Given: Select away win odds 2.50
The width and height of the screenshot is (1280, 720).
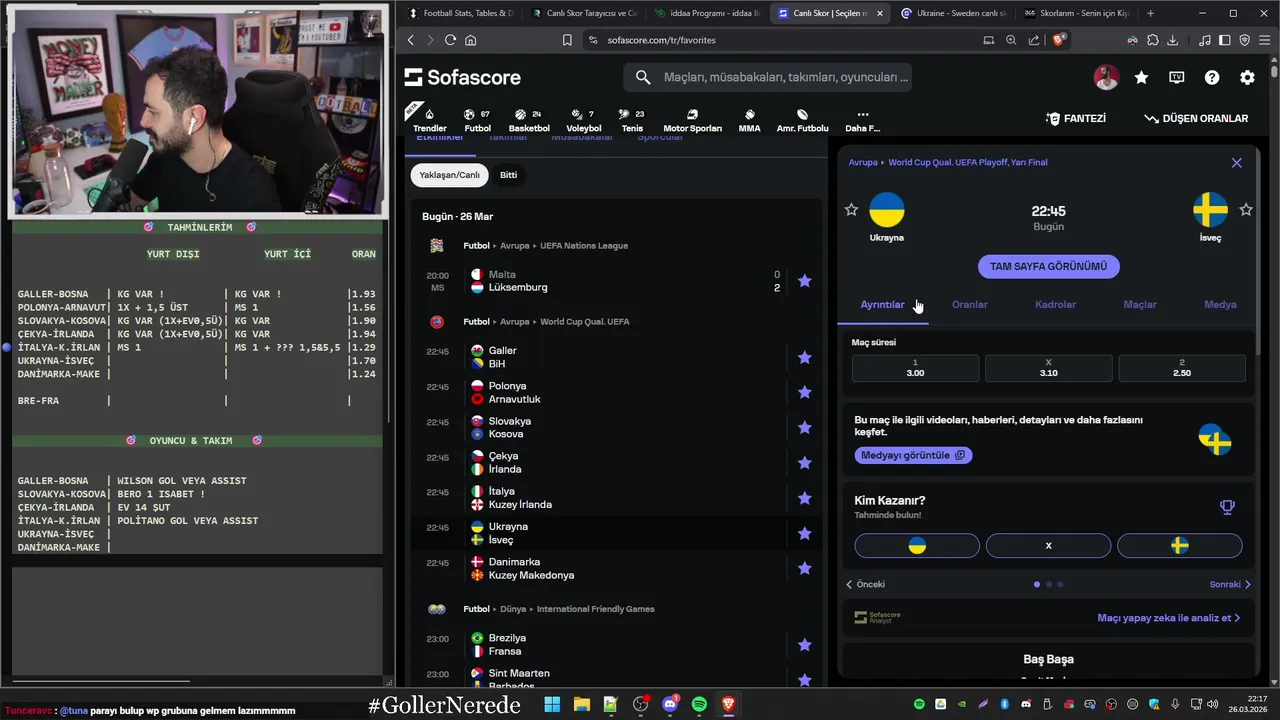Looking at the screenshot, I should 1182,368.
